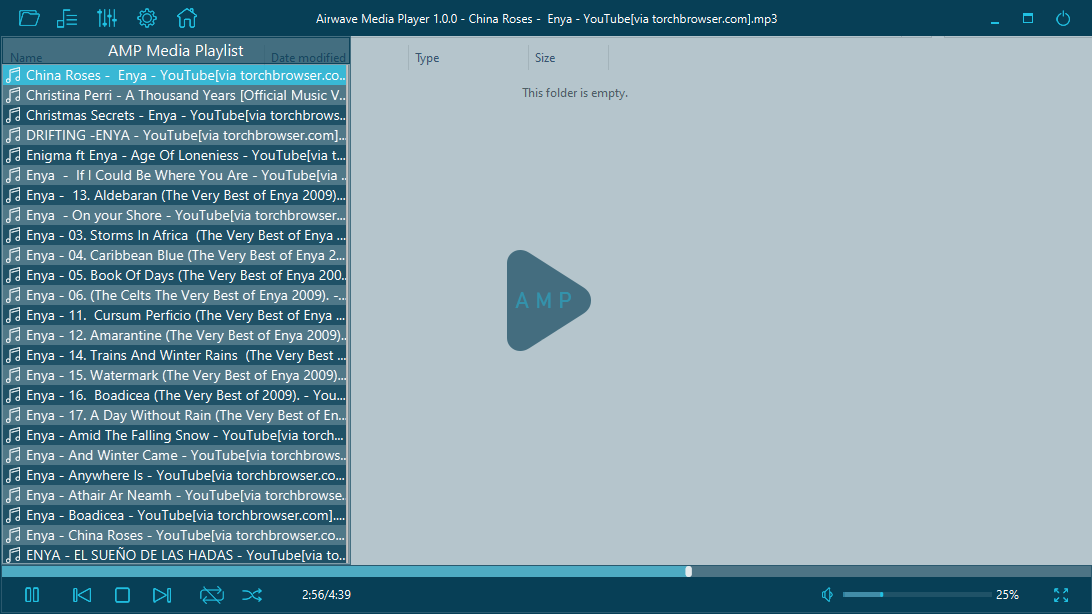Image resolution: width=1092 pixels, height=614 pixels.
Task: Select 'Enya - 12. Amarantine' track
Action: click(x=176, y=336)
